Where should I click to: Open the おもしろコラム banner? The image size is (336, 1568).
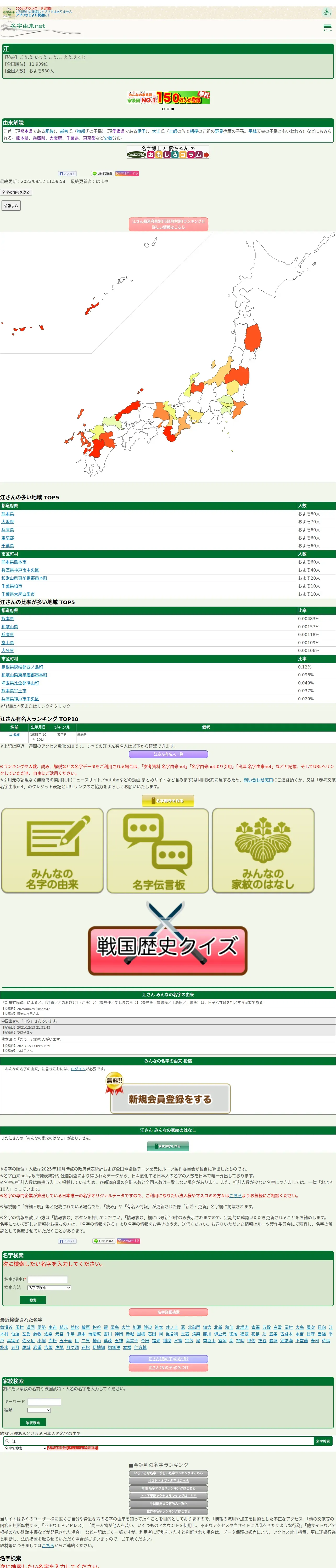[x=168, y=152]
